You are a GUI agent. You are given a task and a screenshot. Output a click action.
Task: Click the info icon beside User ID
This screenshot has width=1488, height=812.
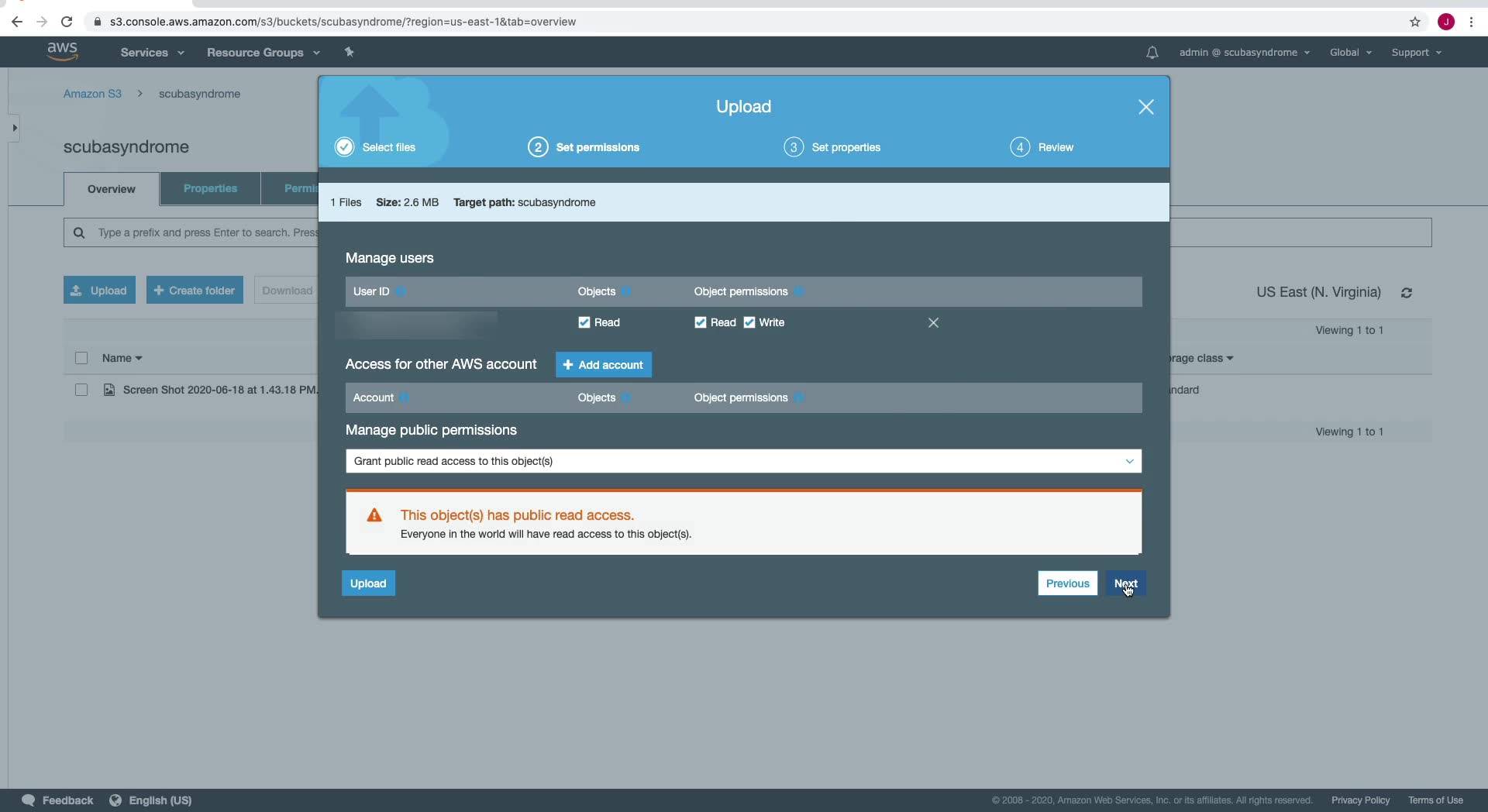pyautogui.click(x=401, y=291)
